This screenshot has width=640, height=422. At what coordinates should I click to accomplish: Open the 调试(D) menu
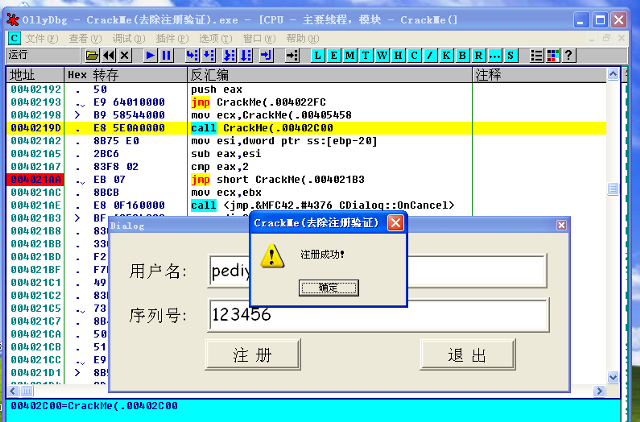coord(129,38)
